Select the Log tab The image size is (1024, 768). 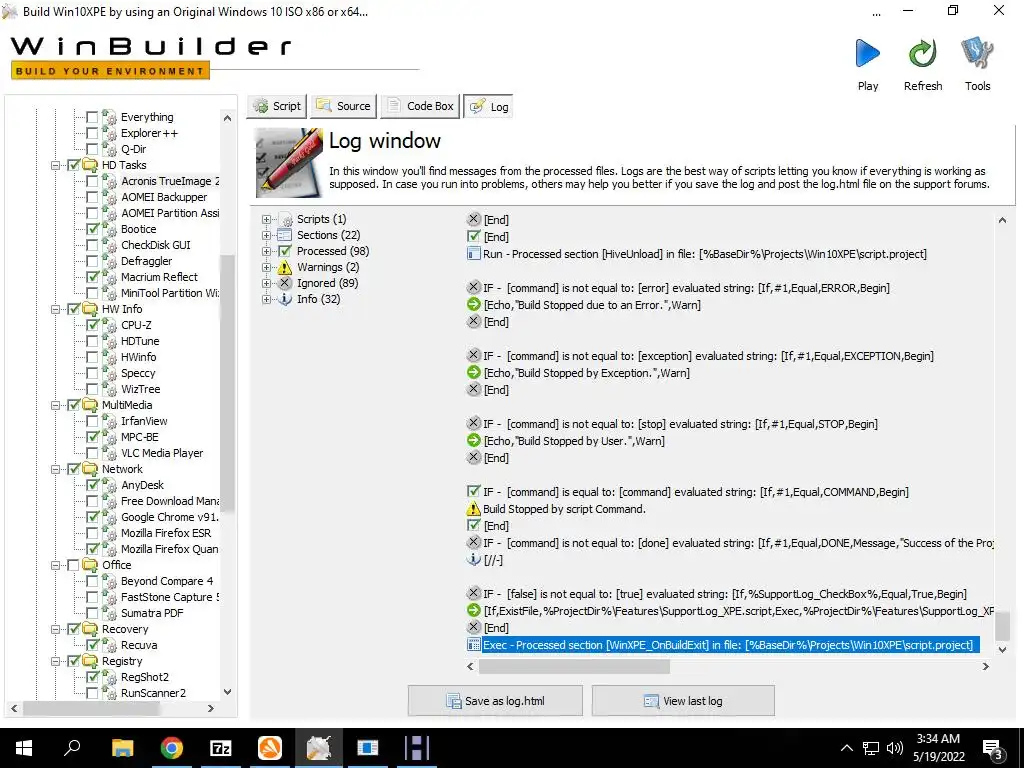click(488, 106)
